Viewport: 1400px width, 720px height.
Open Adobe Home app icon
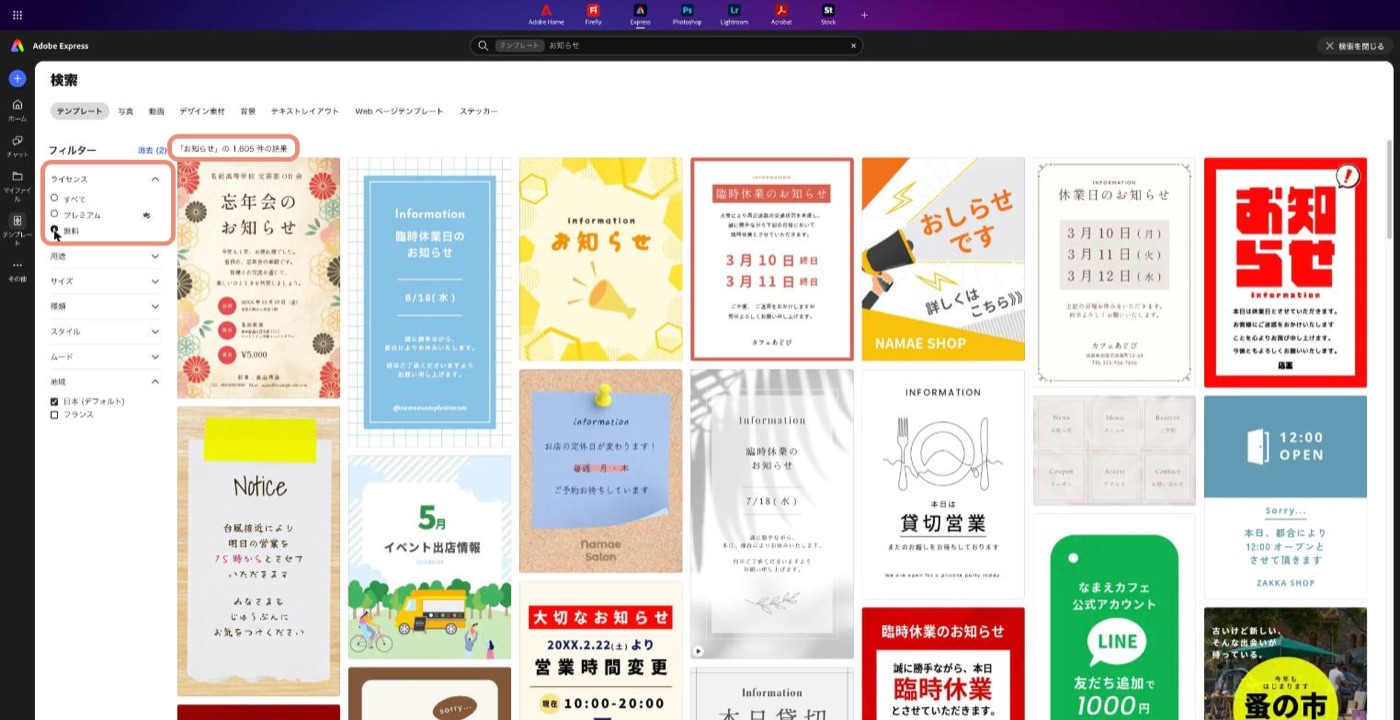tap(546, 14)
